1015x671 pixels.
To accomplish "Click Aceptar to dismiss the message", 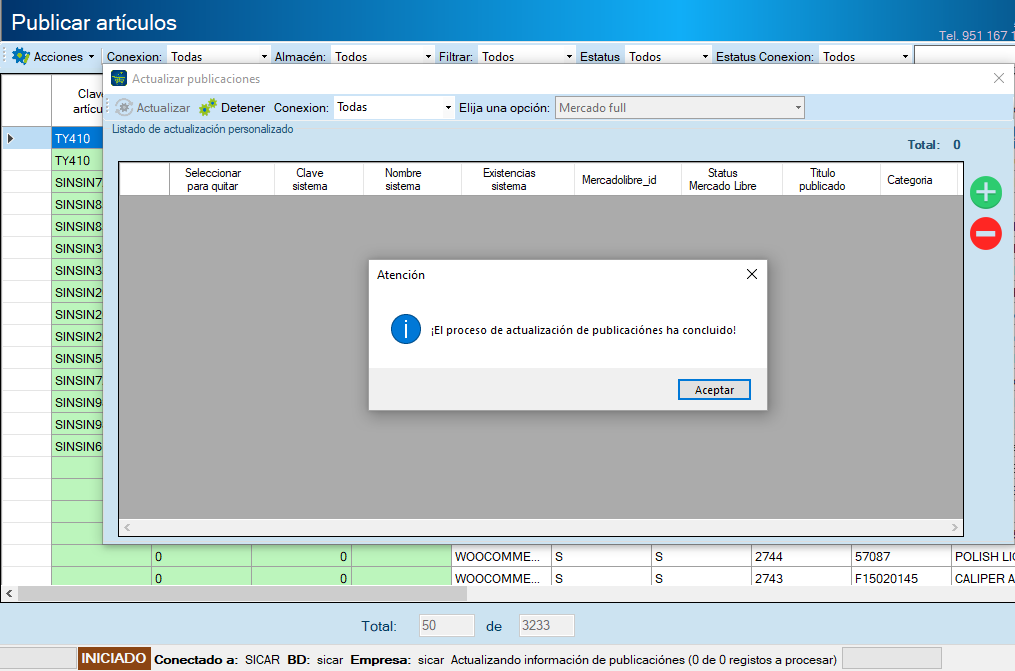I will pyautogui.click(x=714, y=390).
